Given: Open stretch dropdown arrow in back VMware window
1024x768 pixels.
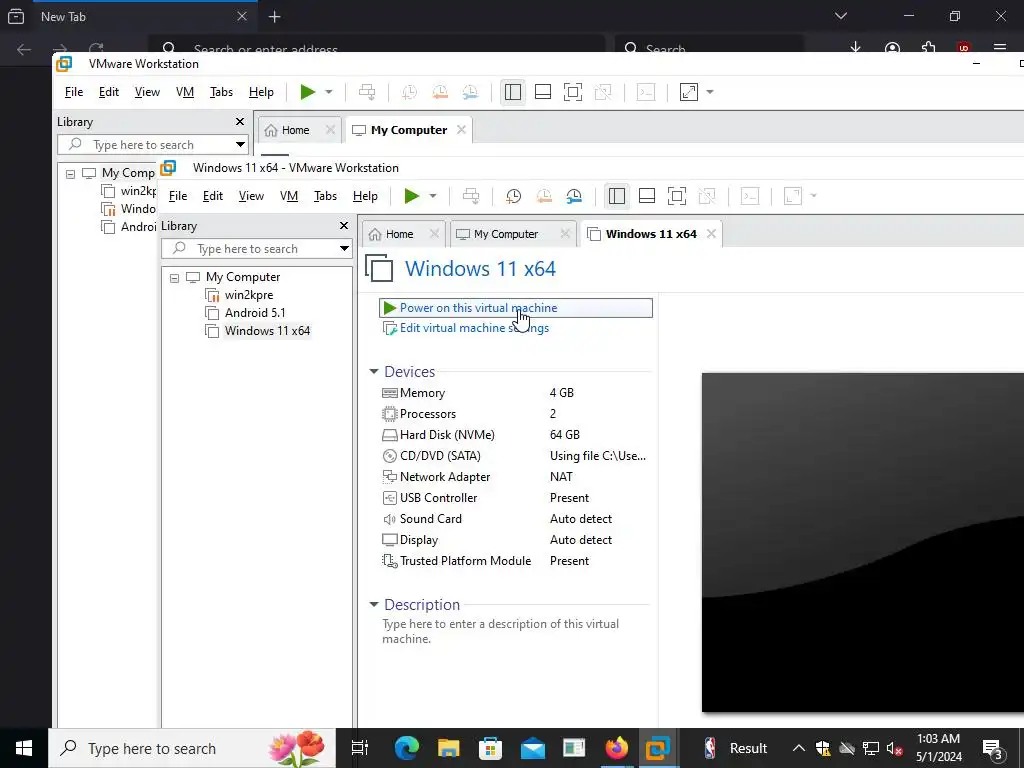Looking at the screenshot, I should click(710, 92).
